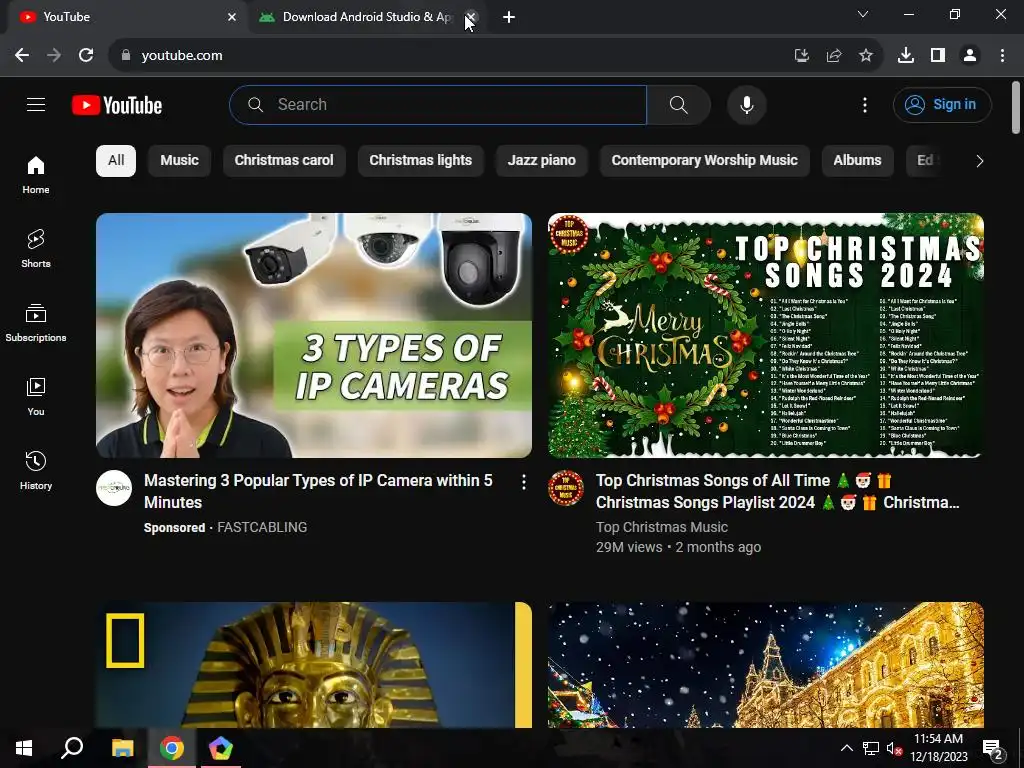Screen dimensions: 1024x768
Task: Open Top Christmas Songs of All Time title
Action: [777, 491]
